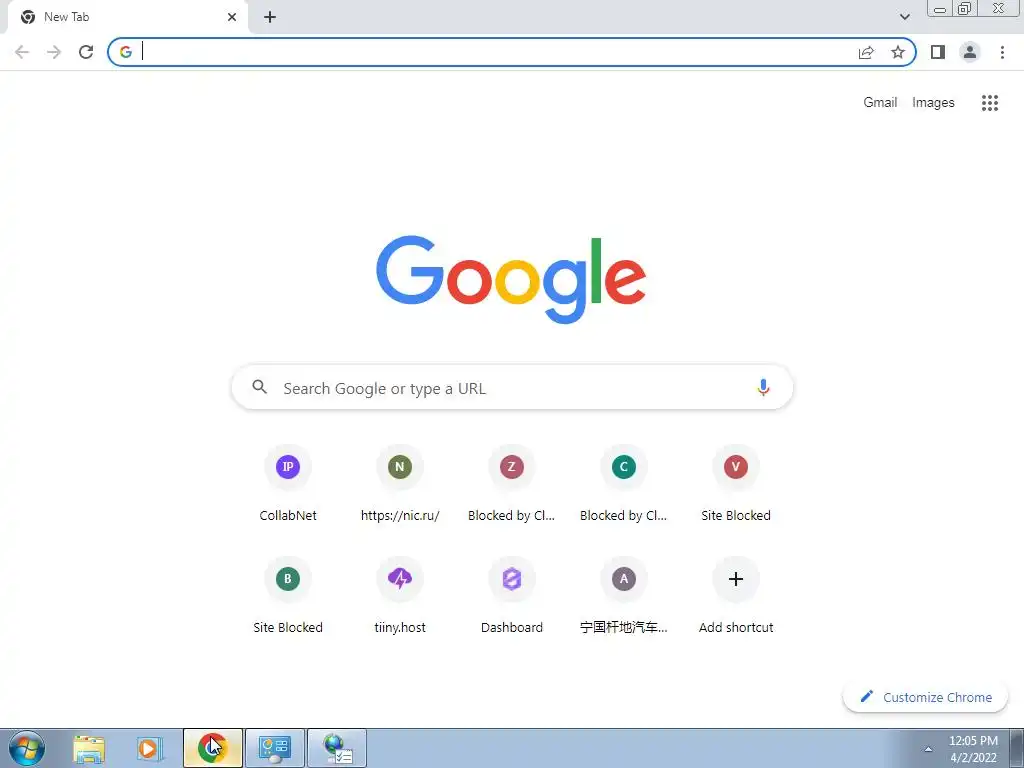Viewport: 1024px width, 768px height.
Task: Click the taskbar clock showing 12:05 PM
Action: click(x=973, y=749)
